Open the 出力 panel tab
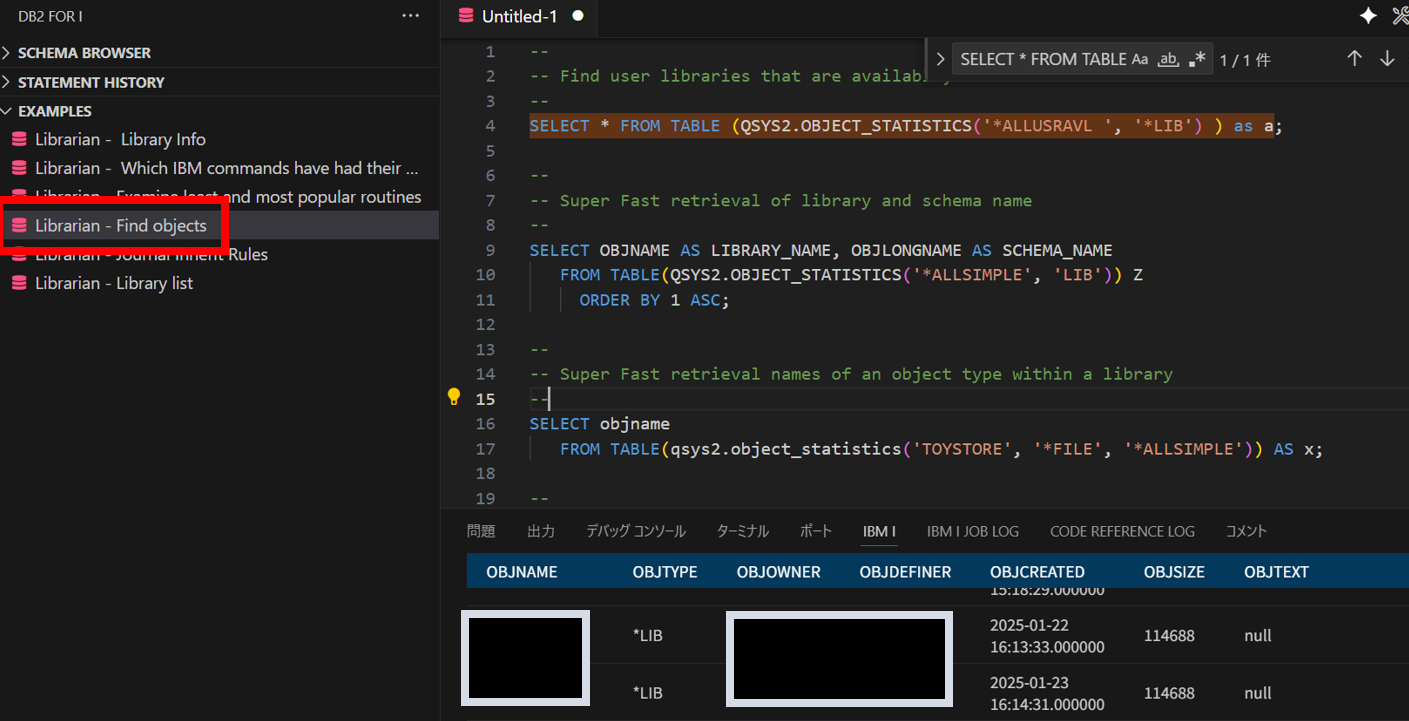Image resolution: width=1409 pixels, height=721 pixels. [541, 531]
